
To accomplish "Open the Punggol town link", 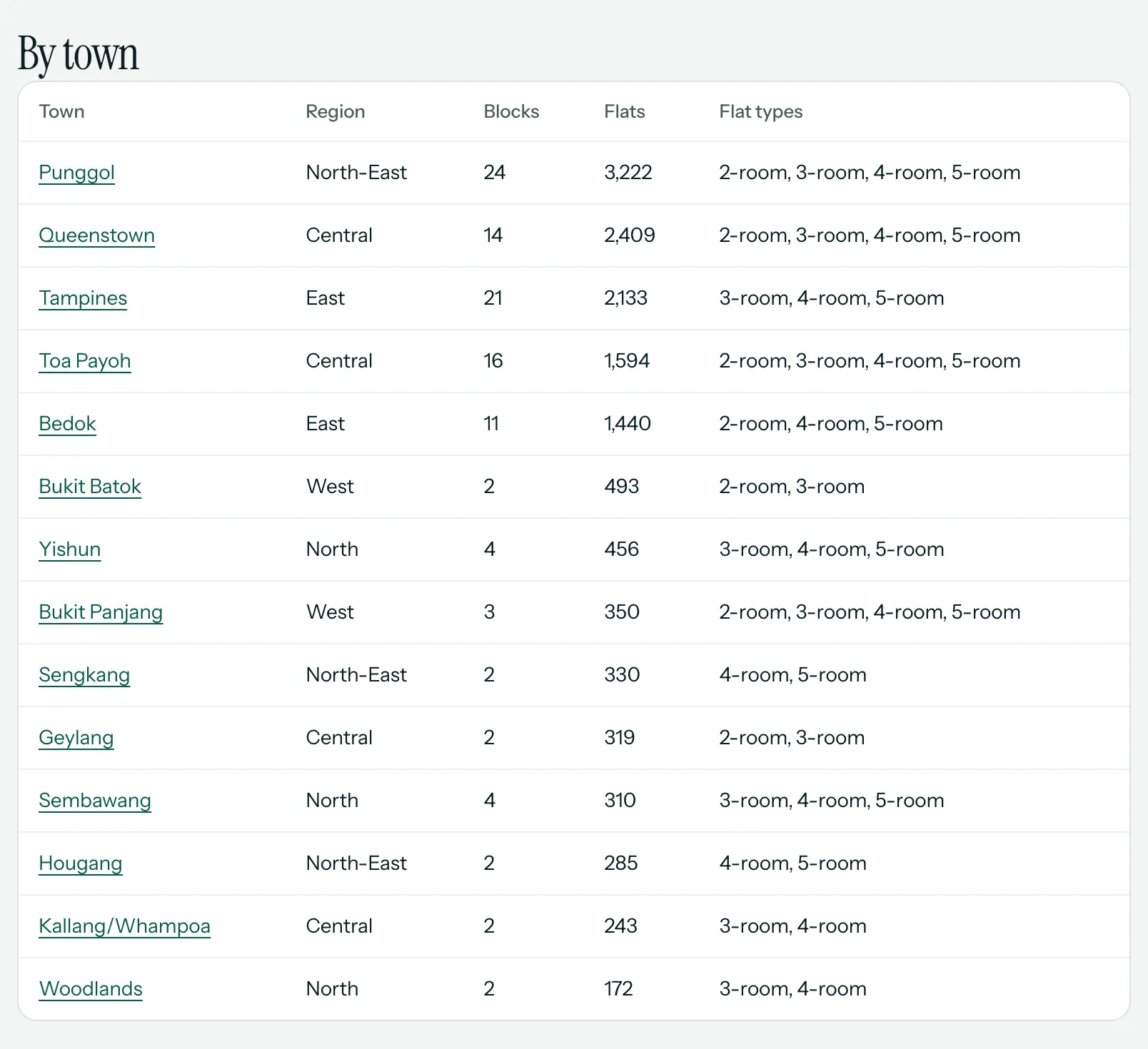I will (76, 173).
